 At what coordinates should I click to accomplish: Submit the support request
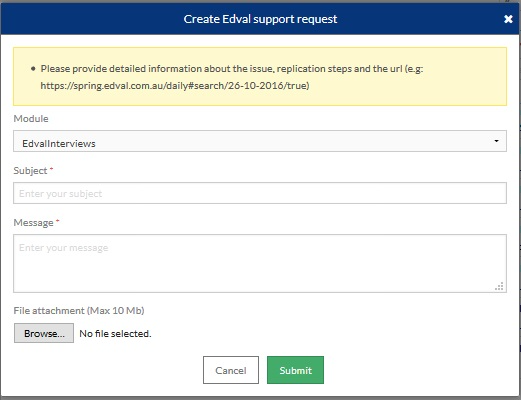[295, 370]
